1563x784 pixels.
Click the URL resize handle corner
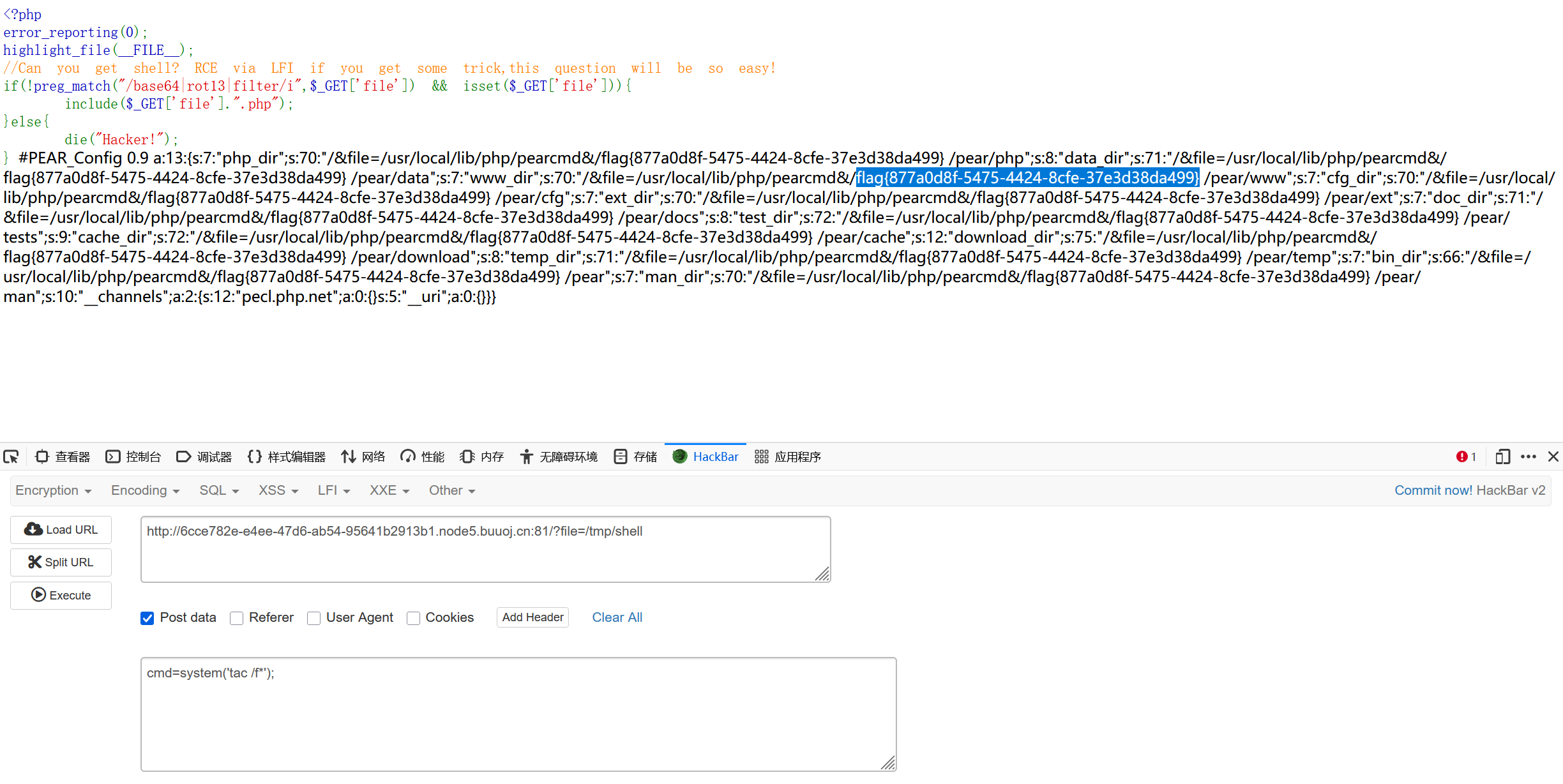[822, 575]
